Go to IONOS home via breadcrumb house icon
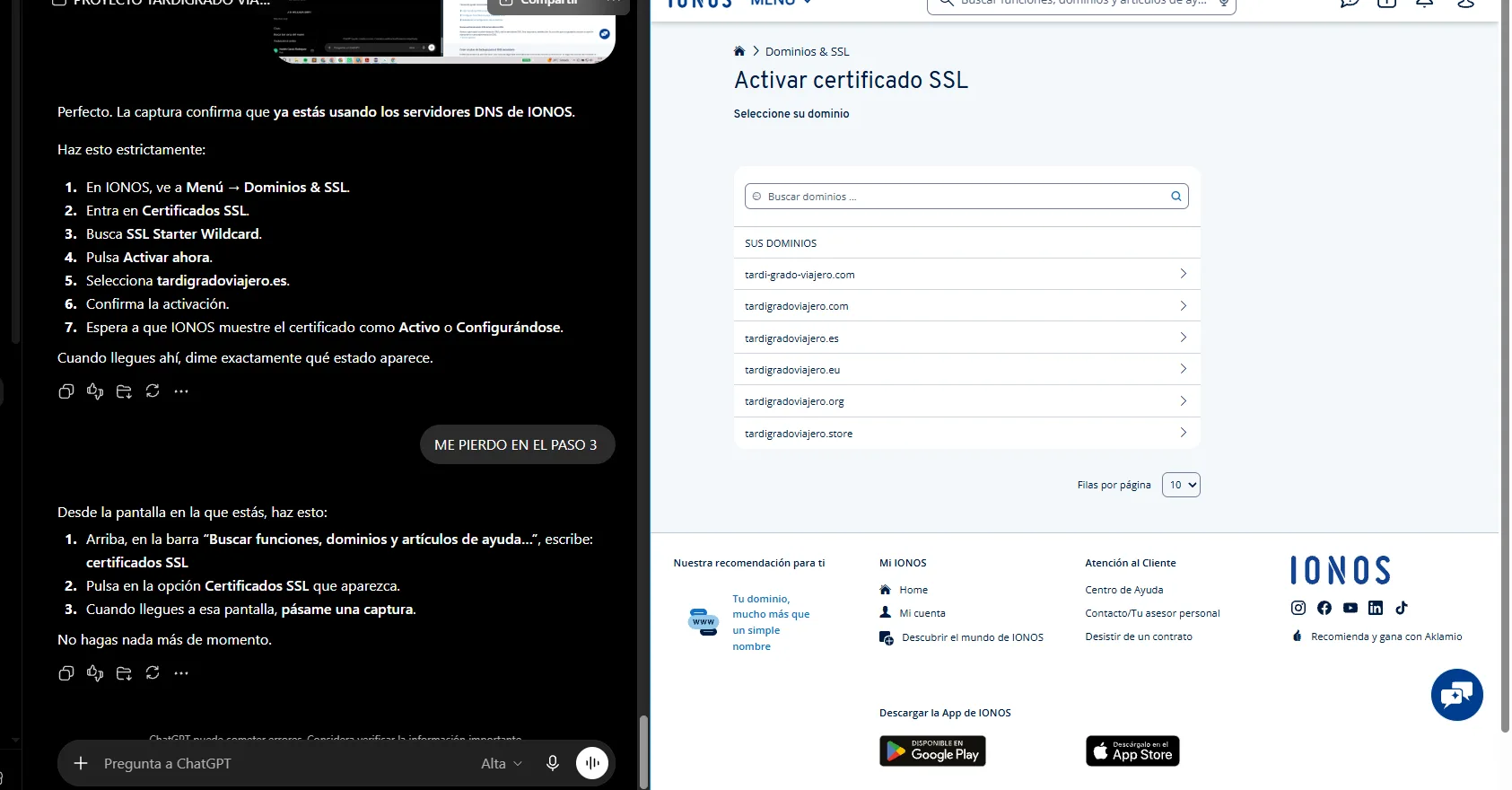The height and width of the screenshot is (790, 1512). [739, 51]
